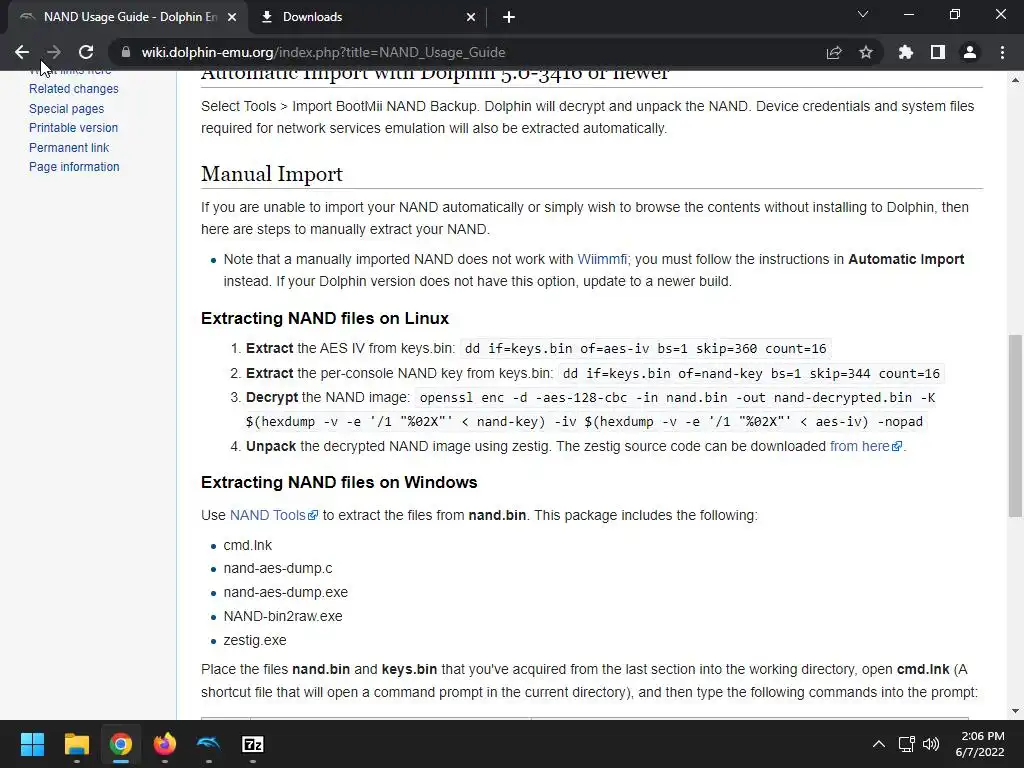Show hidden system tray icons
This screenshot has height=768, width=1024.
(879, 744)
